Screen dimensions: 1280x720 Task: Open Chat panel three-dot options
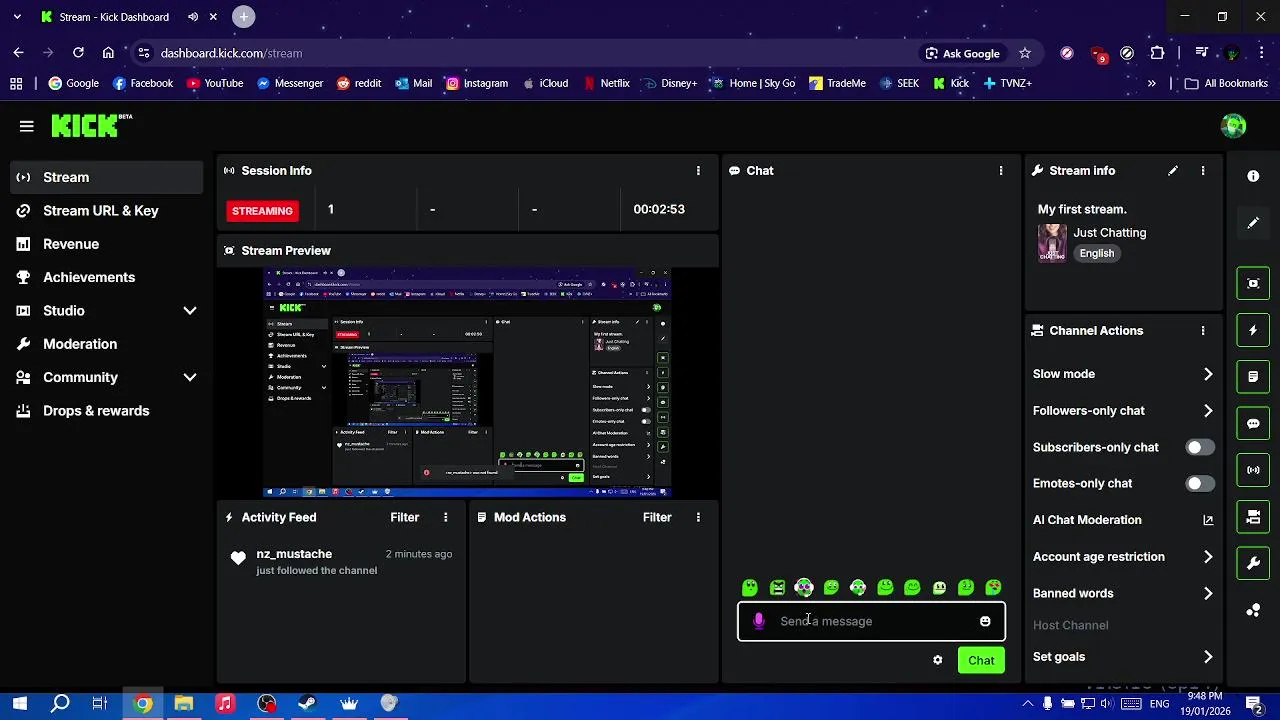click(x=1001, y=171)
